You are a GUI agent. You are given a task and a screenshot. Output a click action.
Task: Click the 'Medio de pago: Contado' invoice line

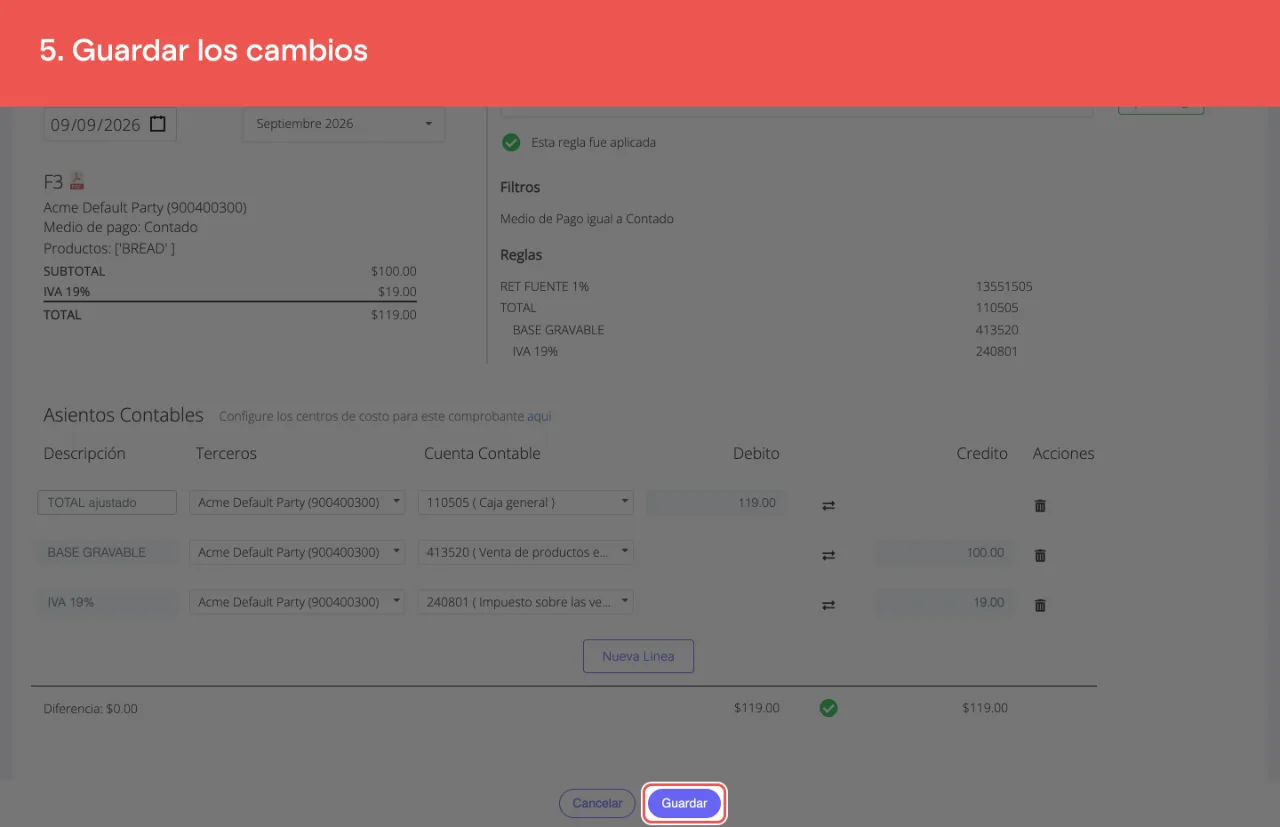(121, 227)
